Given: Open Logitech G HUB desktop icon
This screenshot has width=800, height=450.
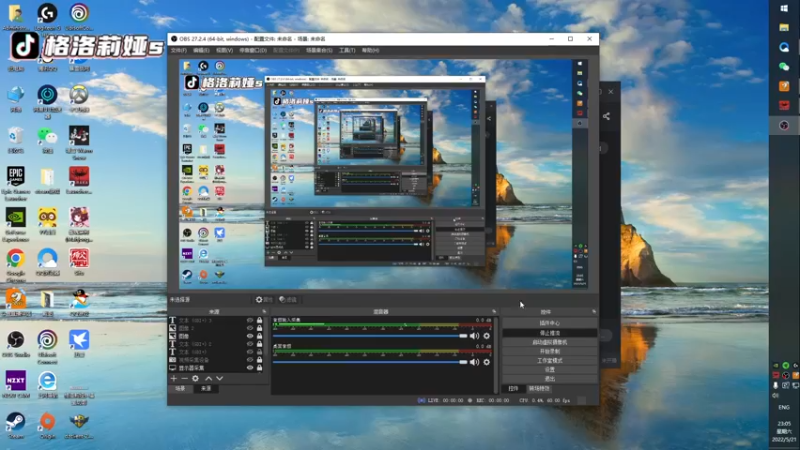Looking at the screenshot, I should pos(47,16).
